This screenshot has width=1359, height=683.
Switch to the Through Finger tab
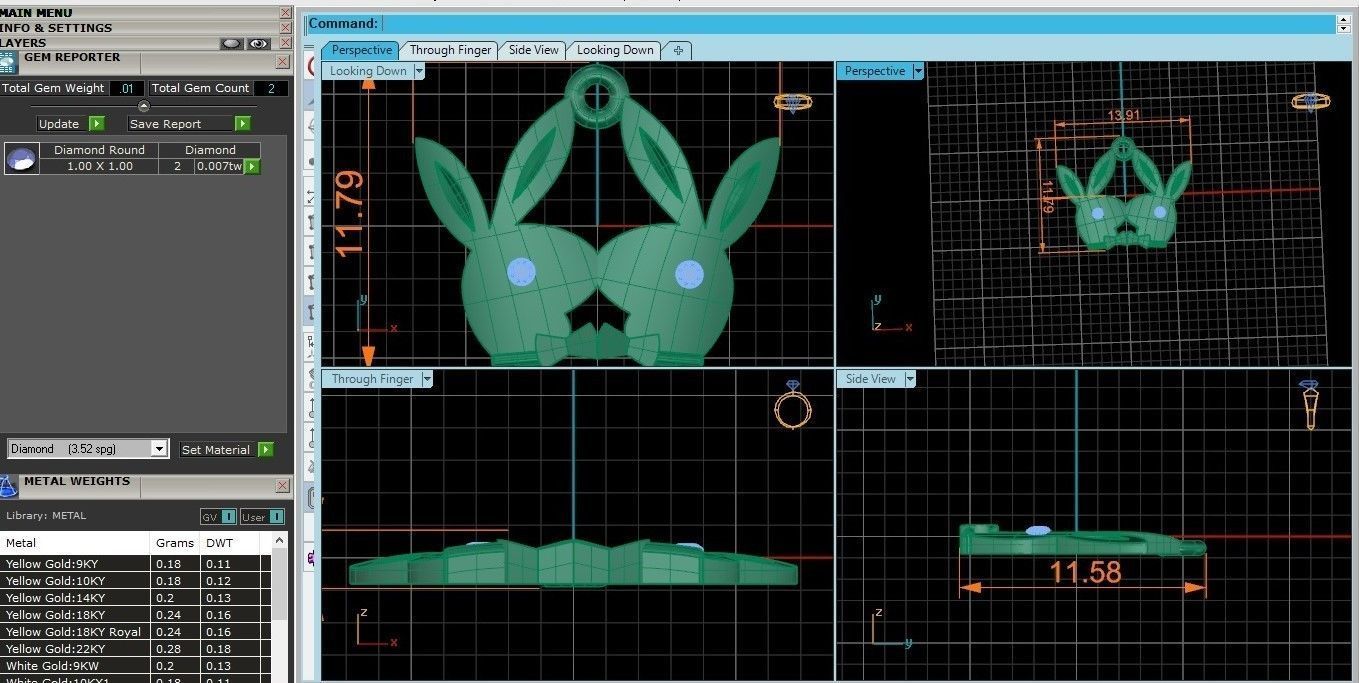tap(450, 50)
